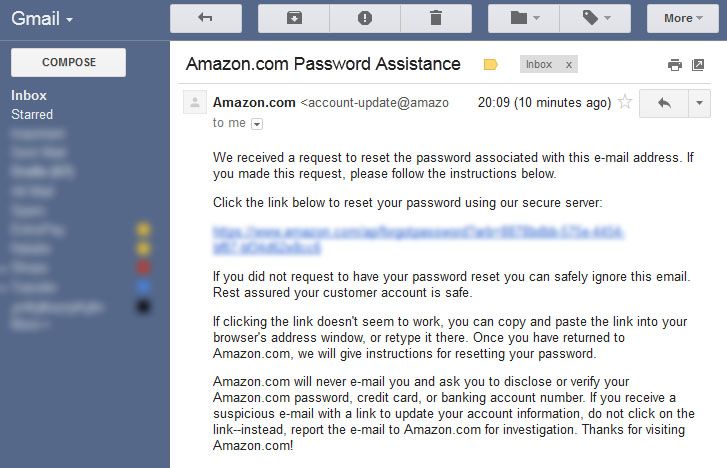Viewport: 727px width, 468px height.
Task: Click the COMPOSE button
Action: point(69,63)
